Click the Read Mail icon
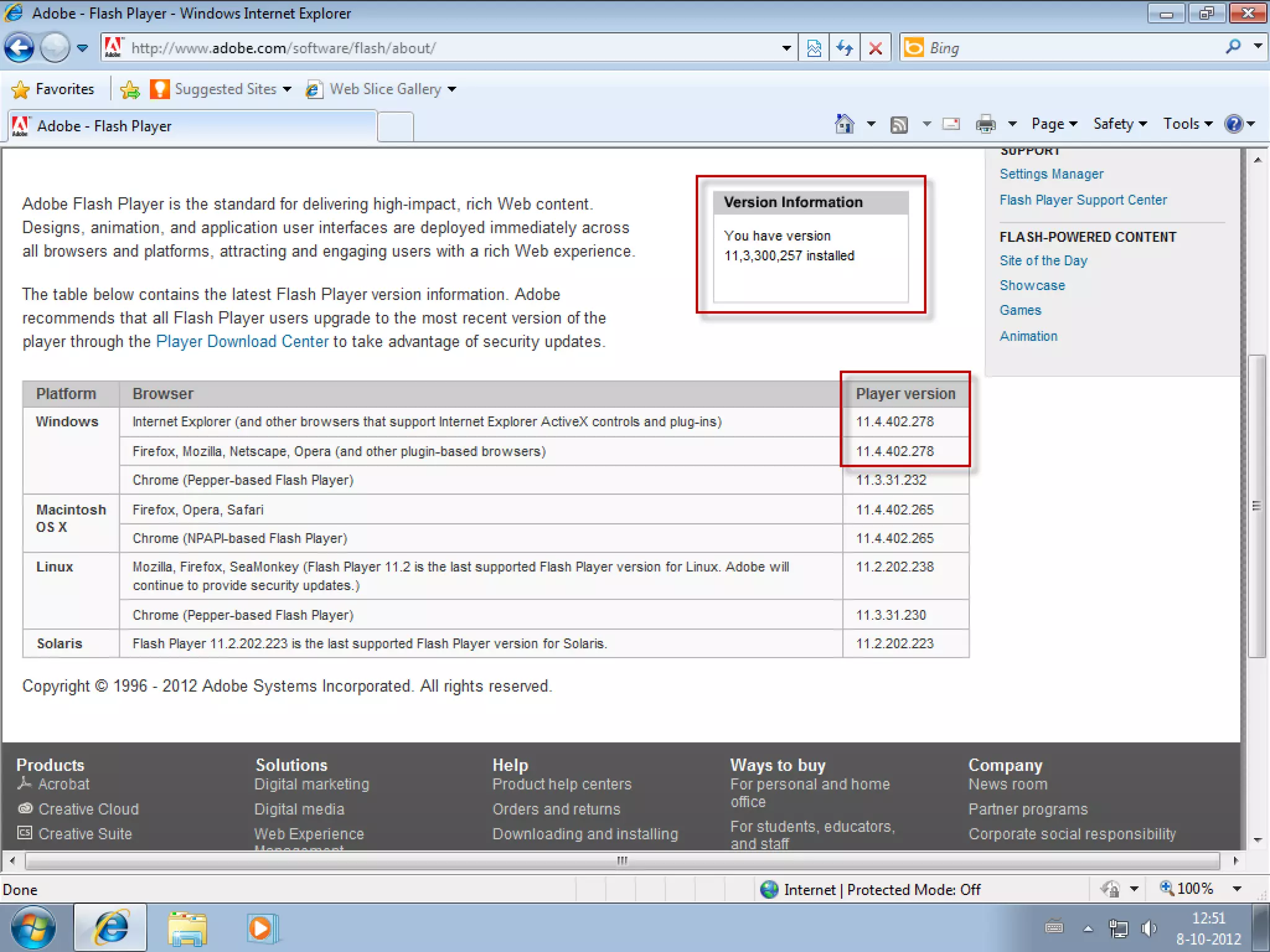Viewport: 1270px width, 952px height. pos(951,124)
